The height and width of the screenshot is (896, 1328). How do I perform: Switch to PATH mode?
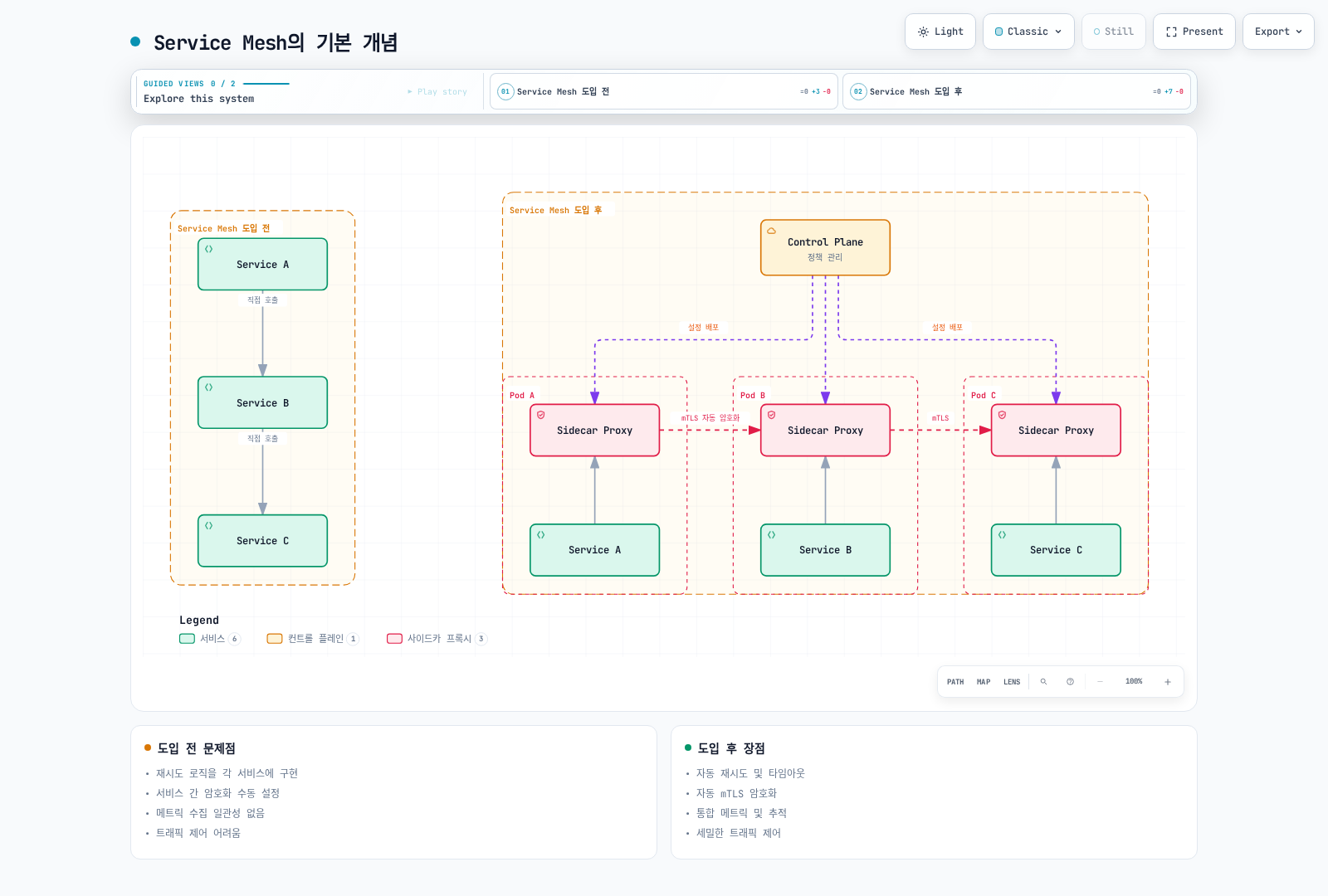[955, 682]
